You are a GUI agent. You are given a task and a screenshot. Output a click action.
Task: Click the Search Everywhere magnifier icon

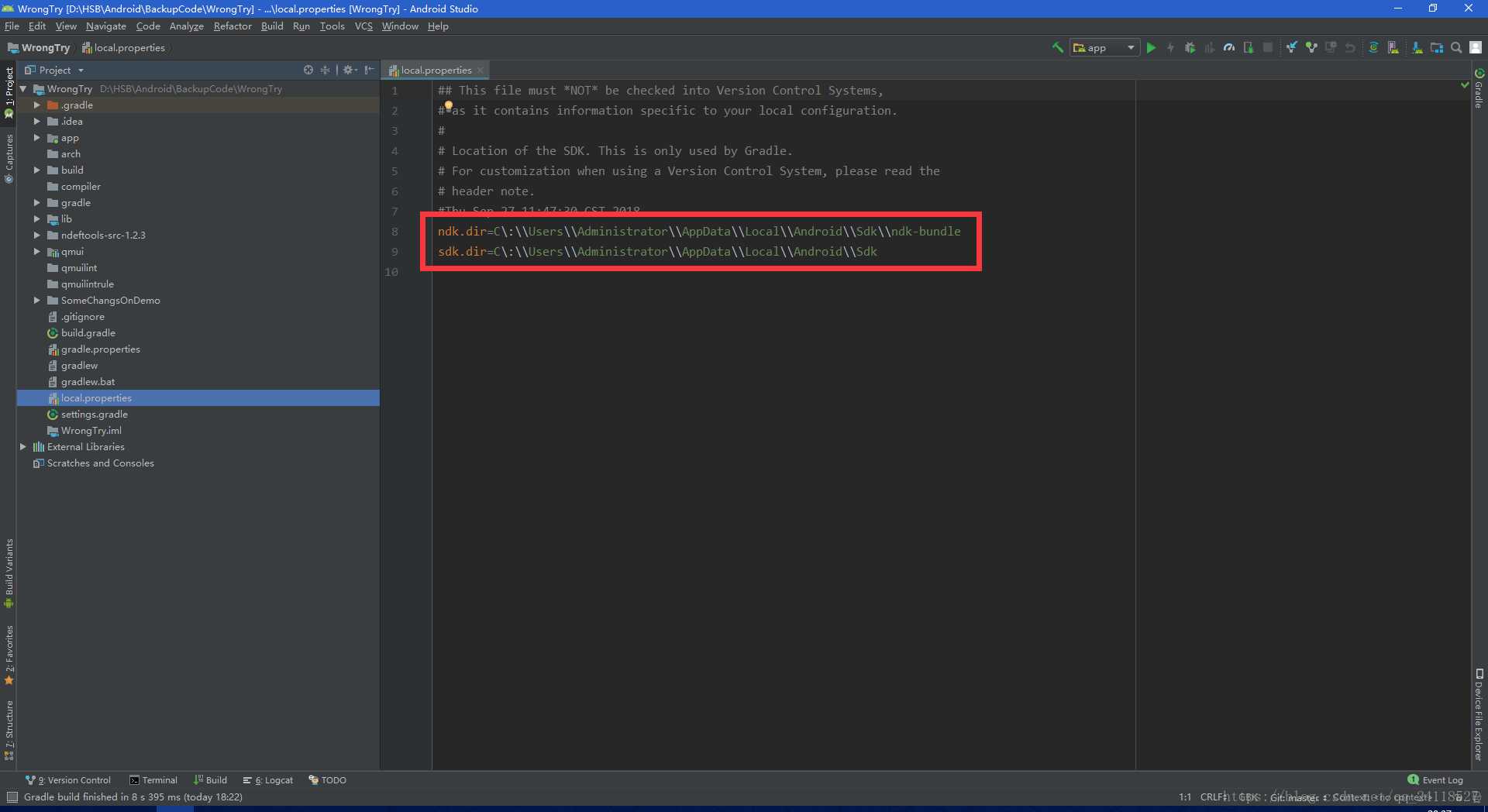1456,48
